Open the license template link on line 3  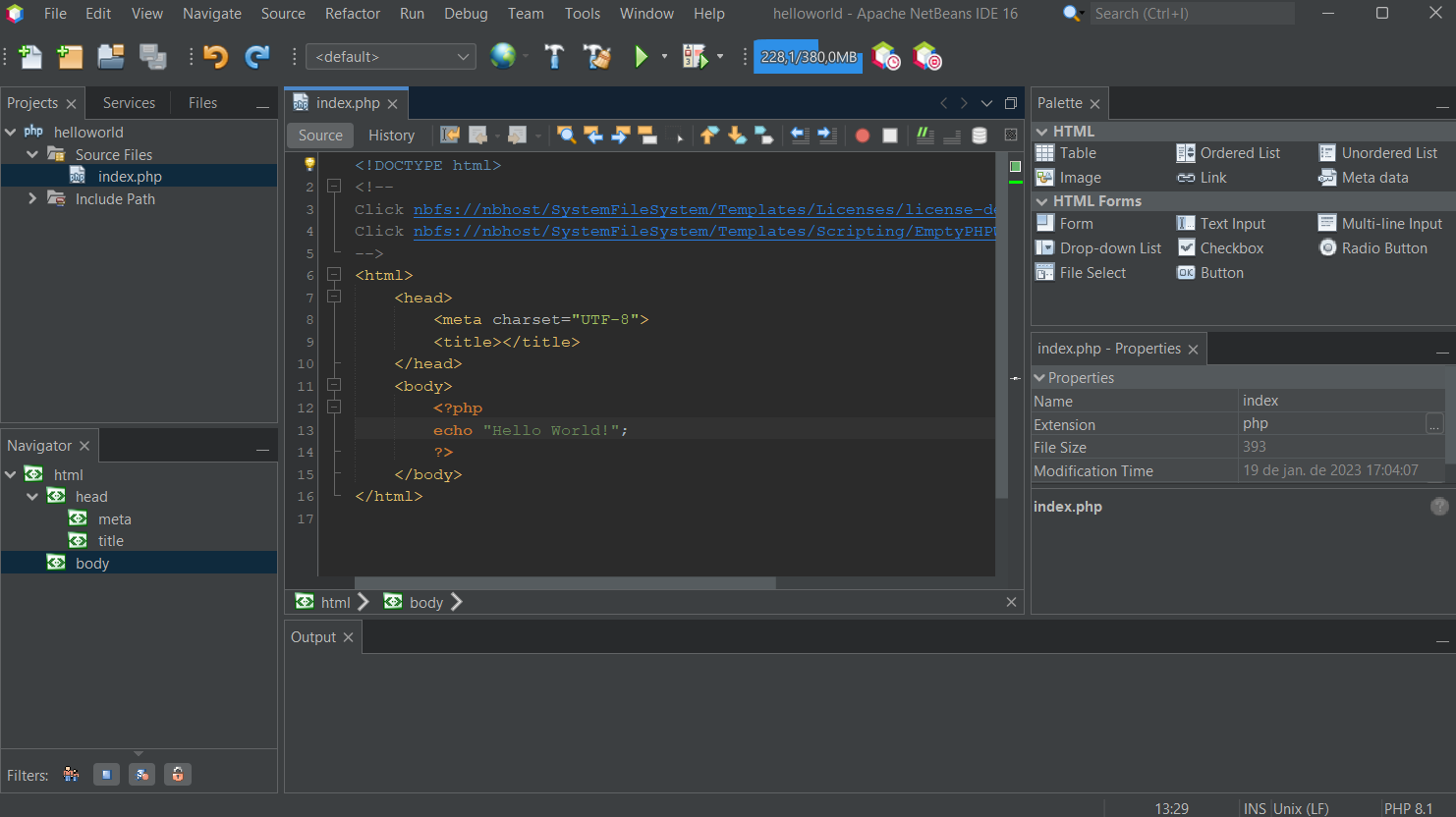coord(703,209)
